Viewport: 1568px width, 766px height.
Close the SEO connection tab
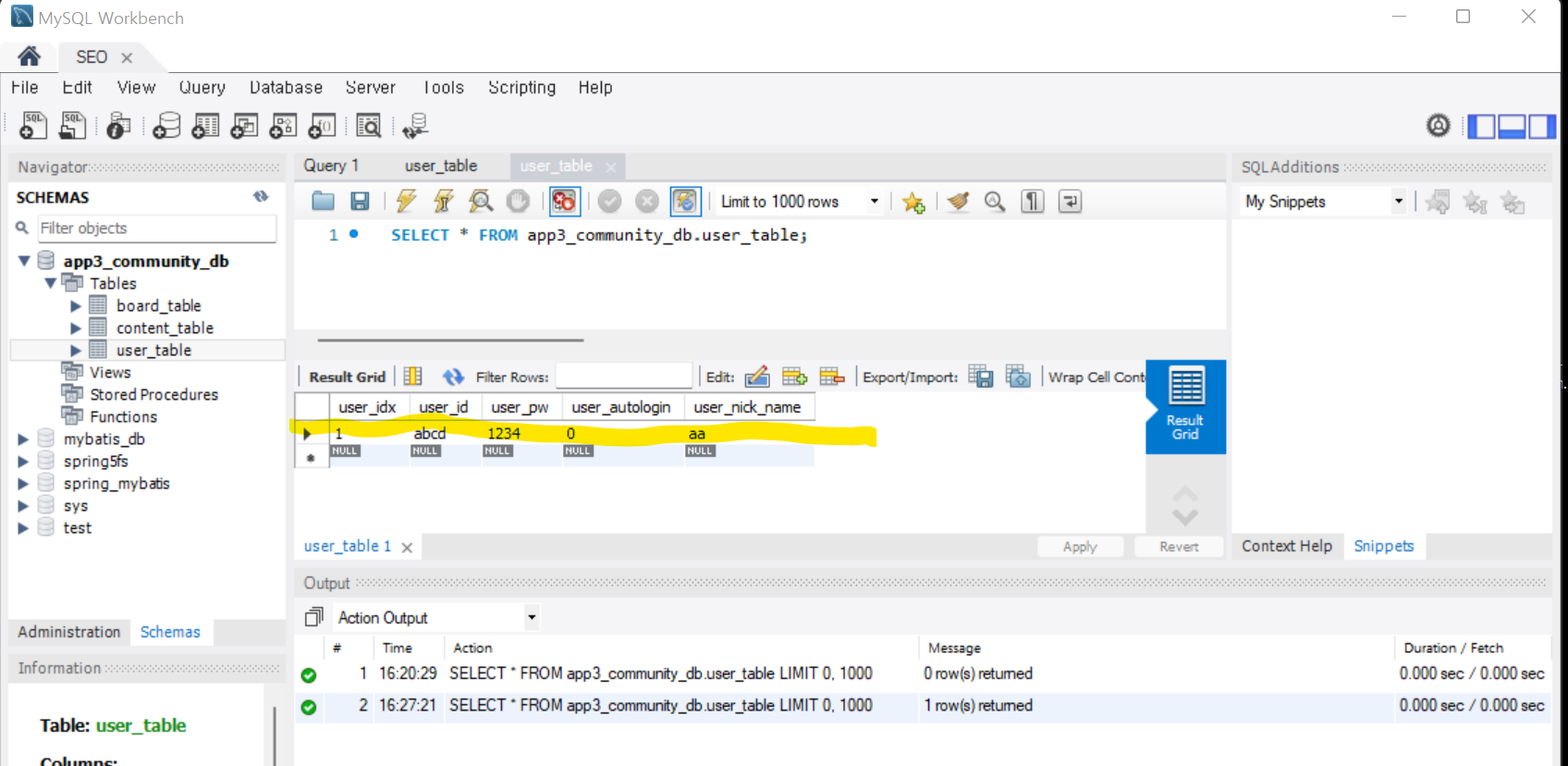click(127, 57)
